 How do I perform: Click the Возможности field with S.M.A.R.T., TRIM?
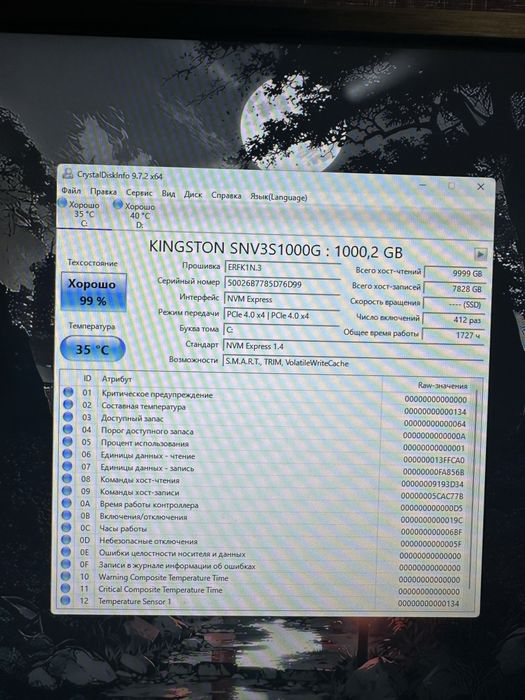pyautogui.click(x=353, y=362)
